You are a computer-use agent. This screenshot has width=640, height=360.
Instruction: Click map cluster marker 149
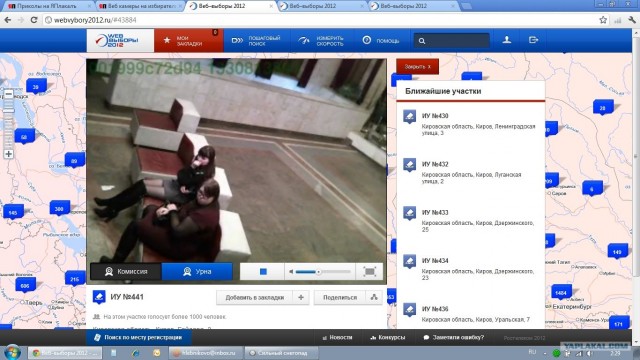617,252
